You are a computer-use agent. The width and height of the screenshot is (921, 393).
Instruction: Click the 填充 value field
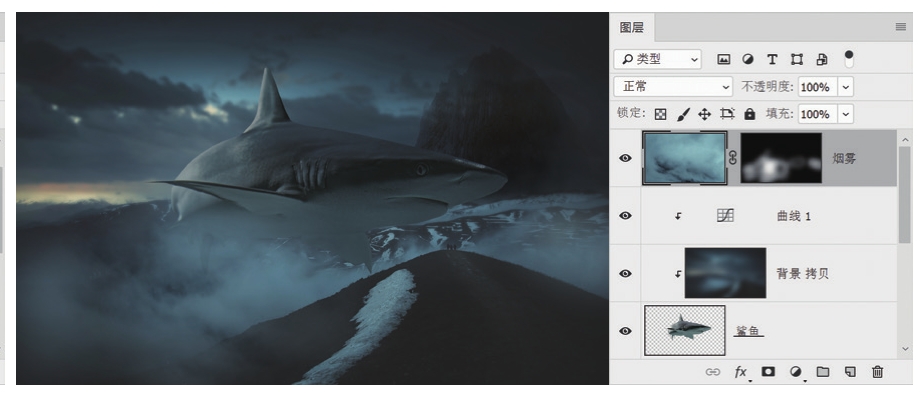818,114
